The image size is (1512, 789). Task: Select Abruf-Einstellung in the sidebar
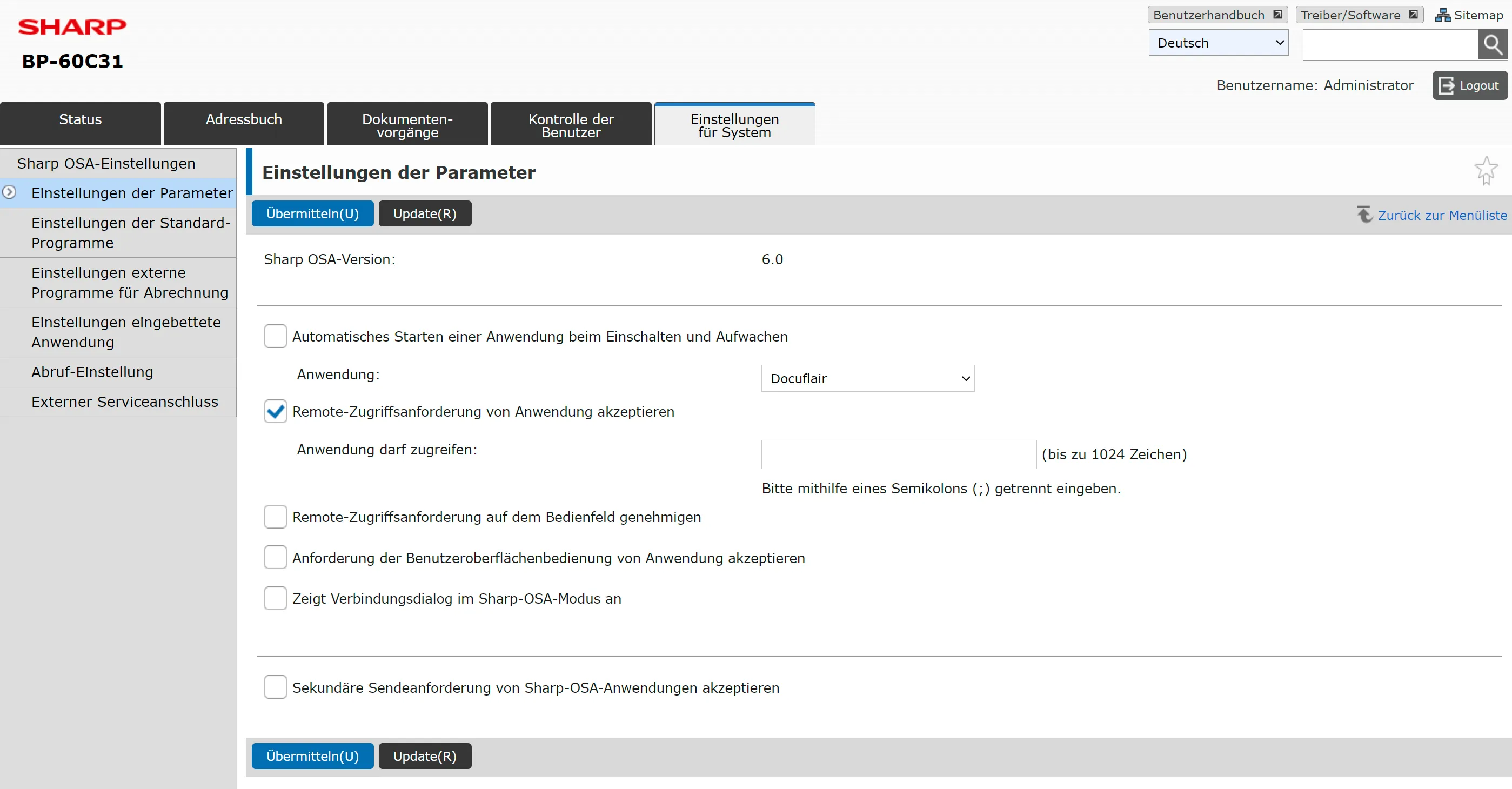click(92, 372)
